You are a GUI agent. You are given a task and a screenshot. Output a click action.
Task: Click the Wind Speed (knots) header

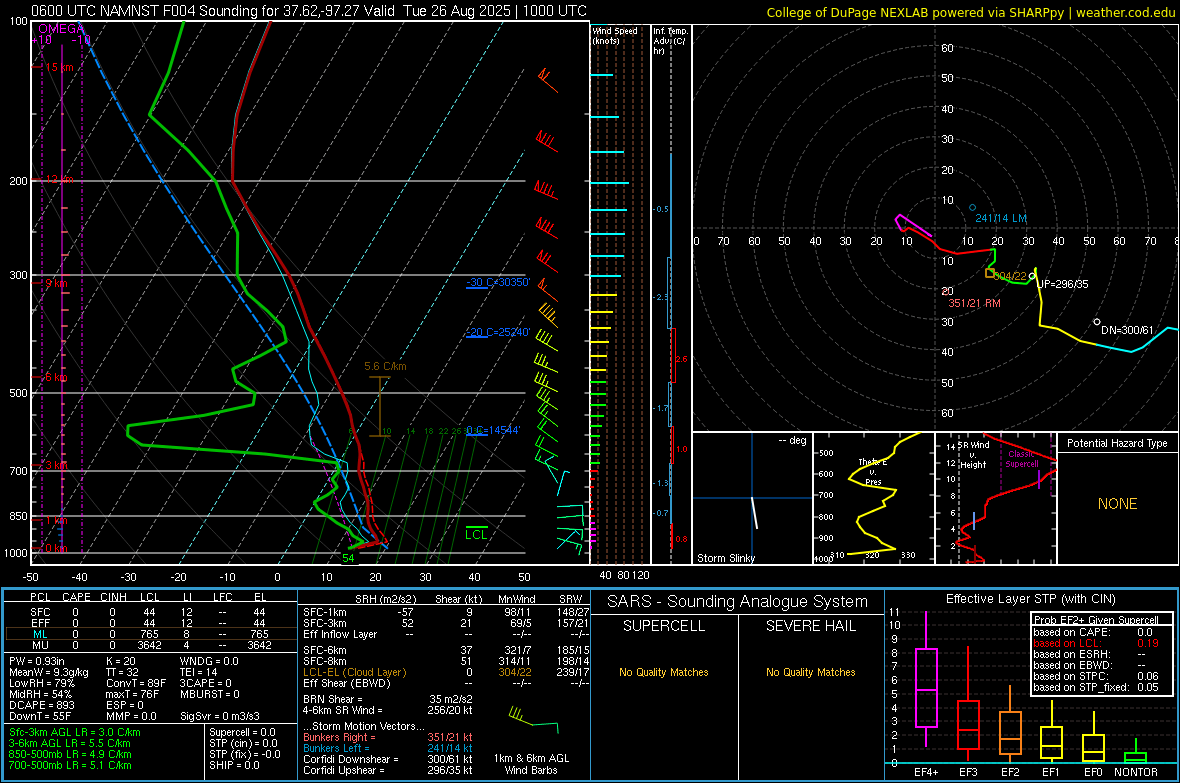coord(615,35)
